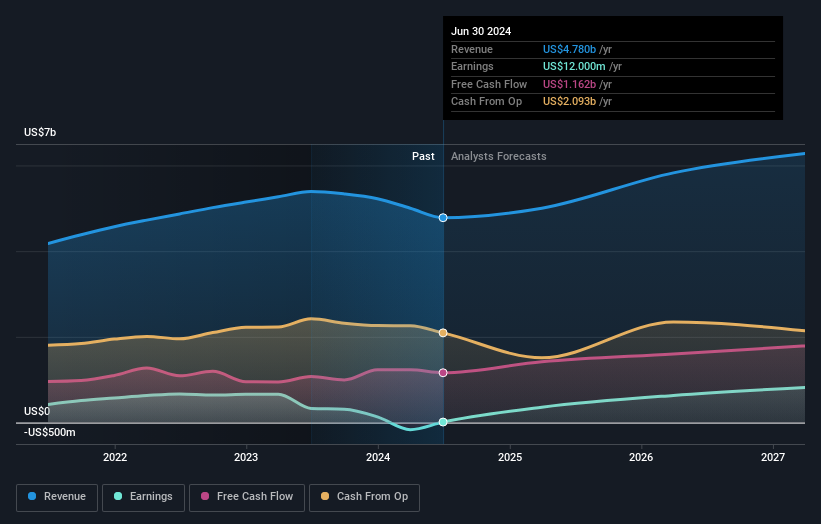The width and height of the screenshot is (821, 524).
Task: Click the Cash From Op label in tooltip
Action: point(486,102)
